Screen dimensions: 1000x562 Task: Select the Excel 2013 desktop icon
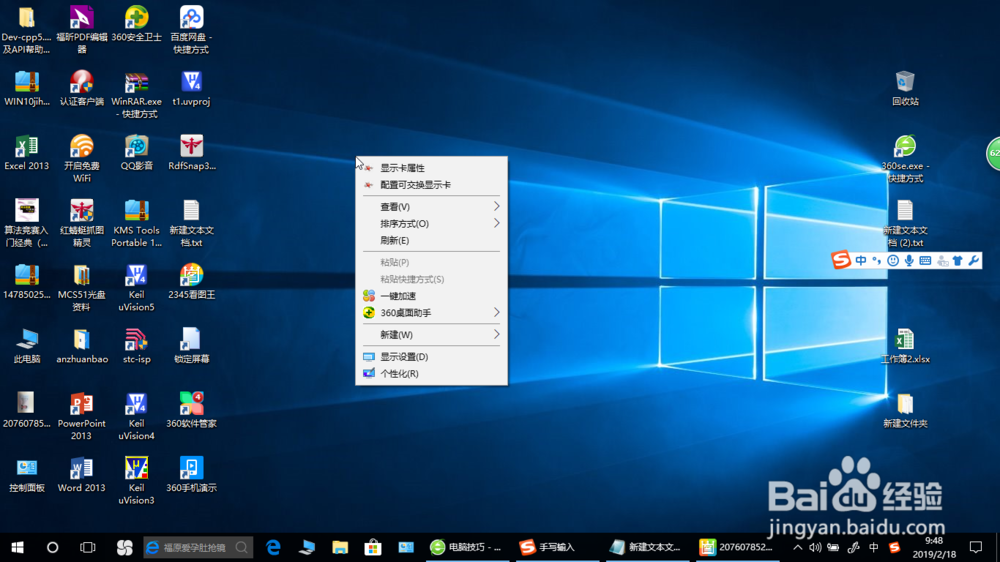26,152
